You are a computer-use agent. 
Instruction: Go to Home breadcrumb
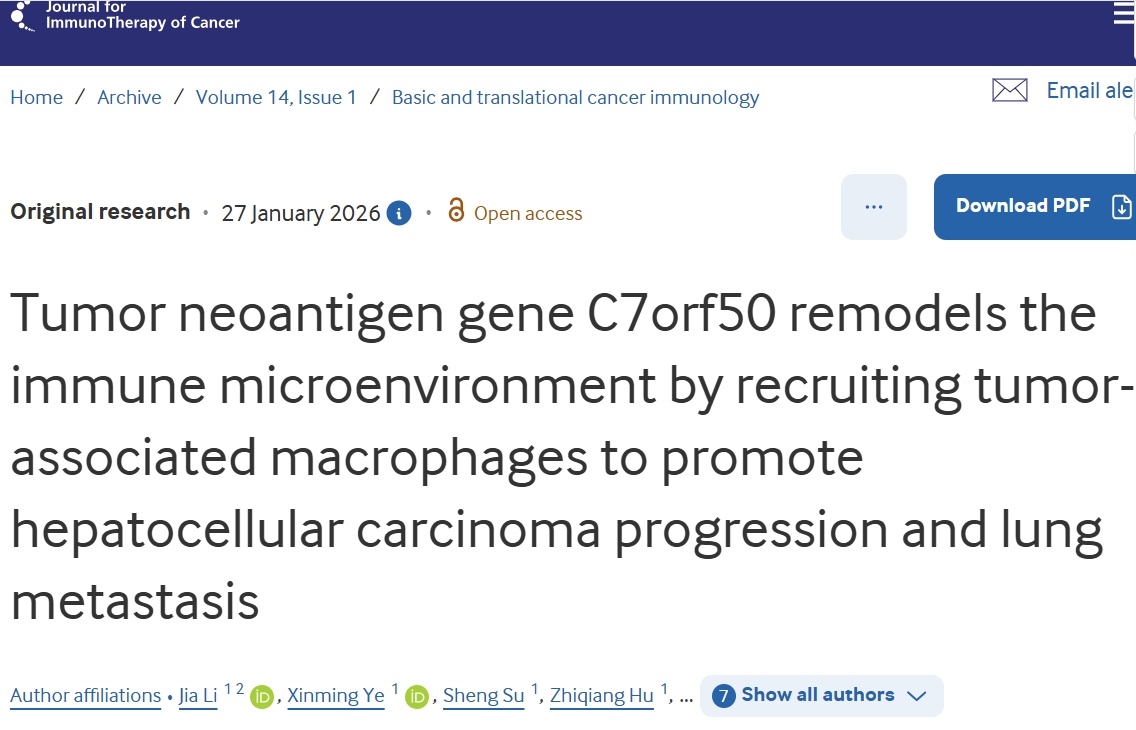click(36, 97)
